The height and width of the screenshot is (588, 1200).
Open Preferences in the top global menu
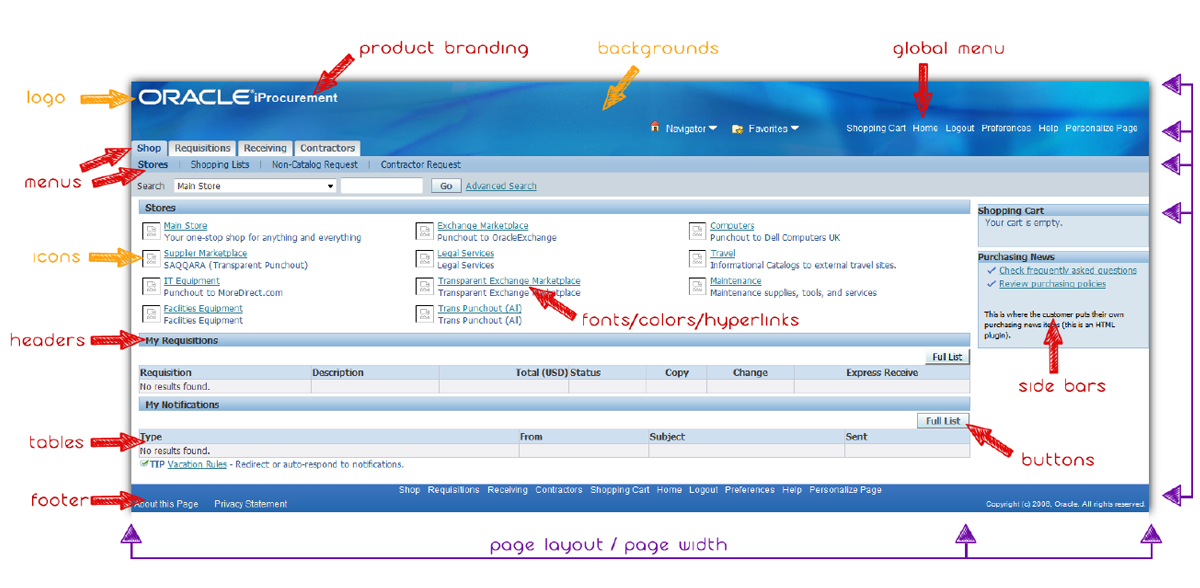click(1006, 128)
